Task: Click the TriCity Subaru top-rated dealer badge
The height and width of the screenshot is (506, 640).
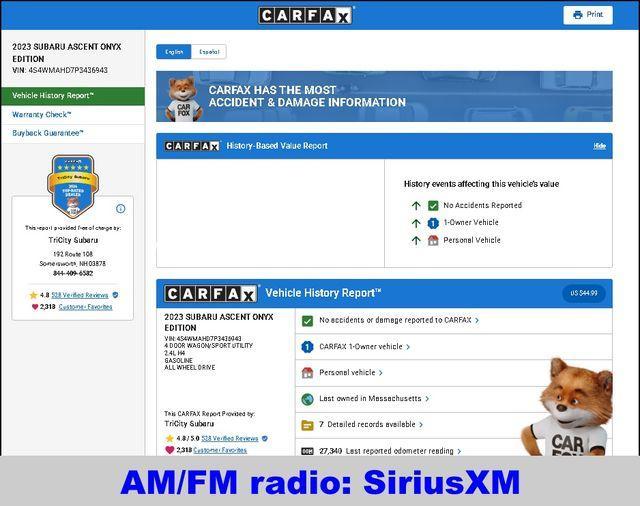Action: click(x=73, y=186)
